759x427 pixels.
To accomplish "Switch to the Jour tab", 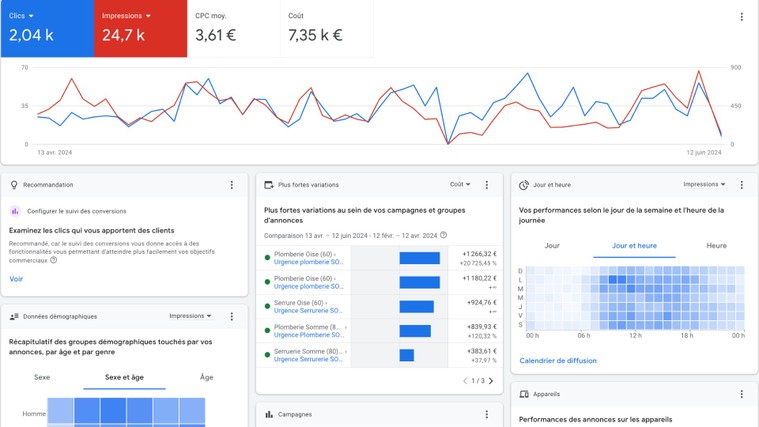I will click(x=552, y=246).
